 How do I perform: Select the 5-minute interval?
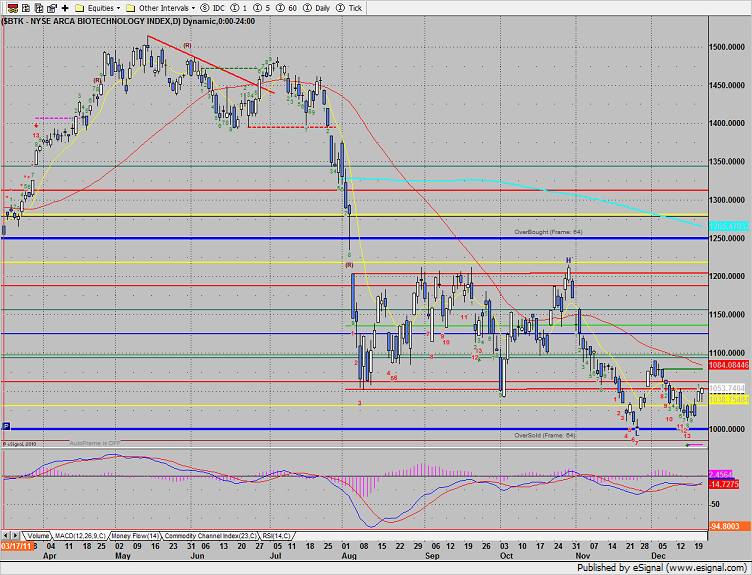click(268, 8)
